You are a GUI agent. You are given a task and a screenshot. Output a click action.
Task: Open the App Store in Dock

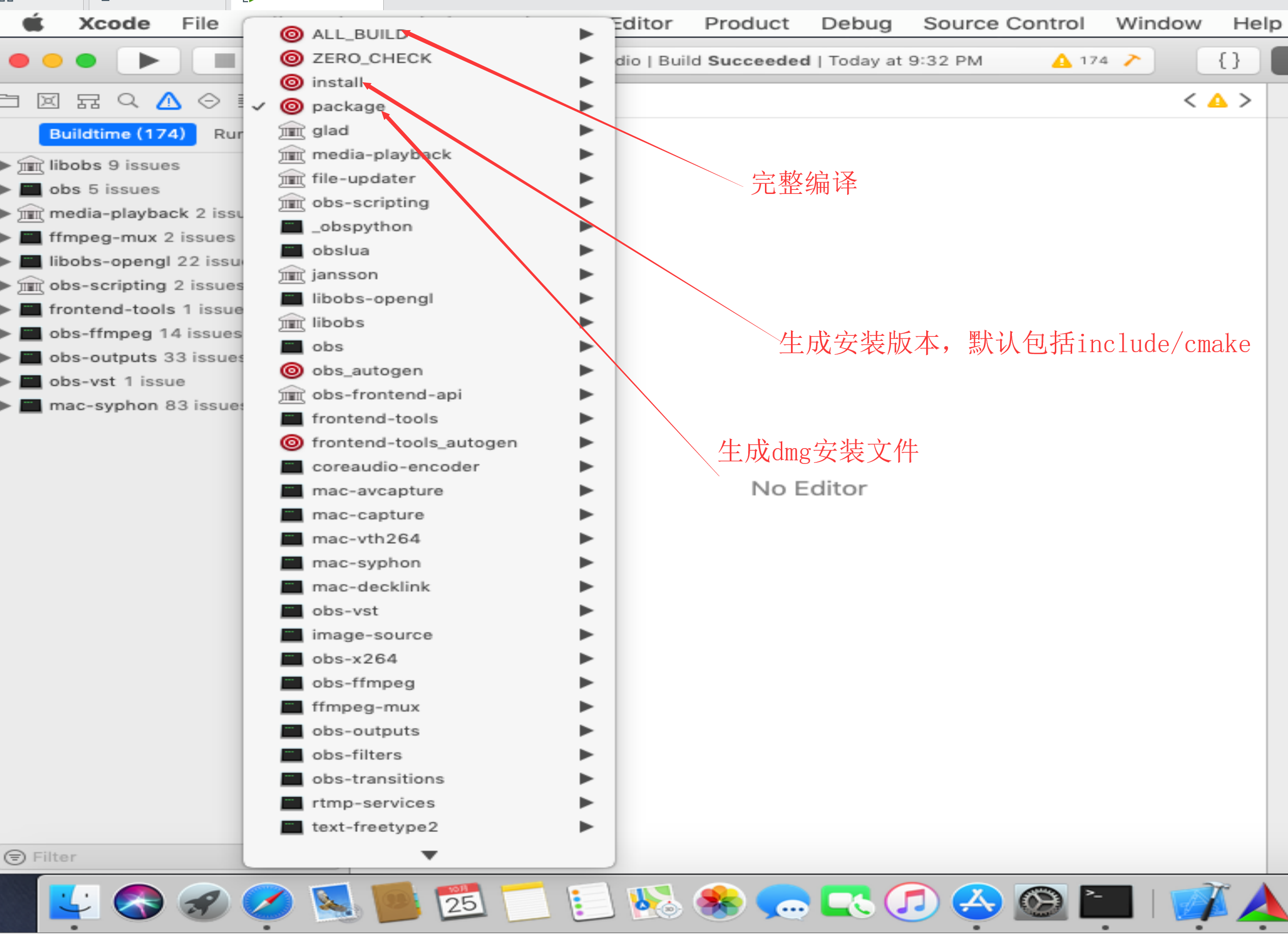977,902
